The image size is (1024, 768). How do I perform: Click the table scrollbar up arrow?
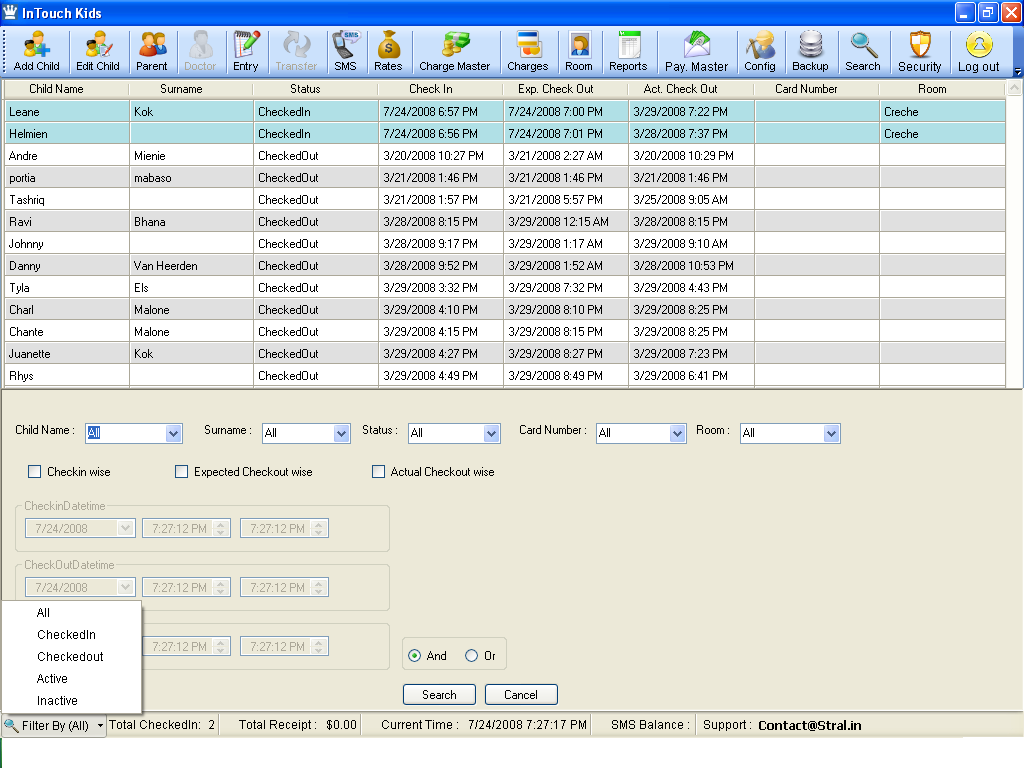pyautogui.click(x=1014, y=88)
